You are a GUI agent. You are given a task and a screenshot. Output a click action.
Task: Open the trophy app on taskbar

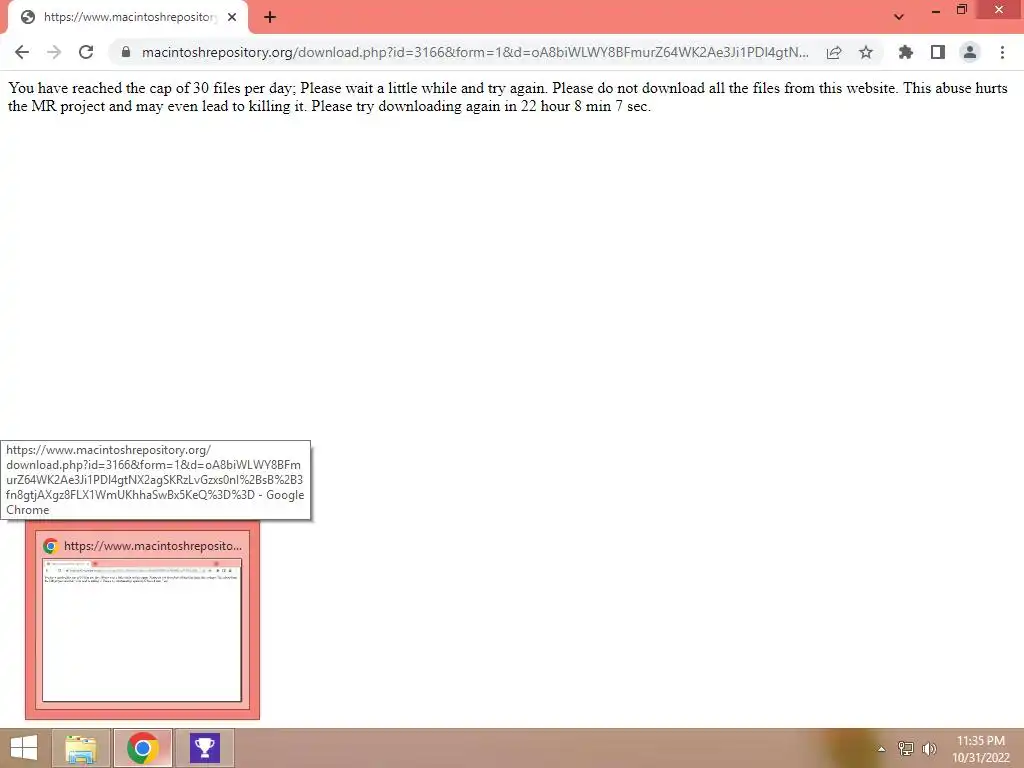click(x=204, y=748)
